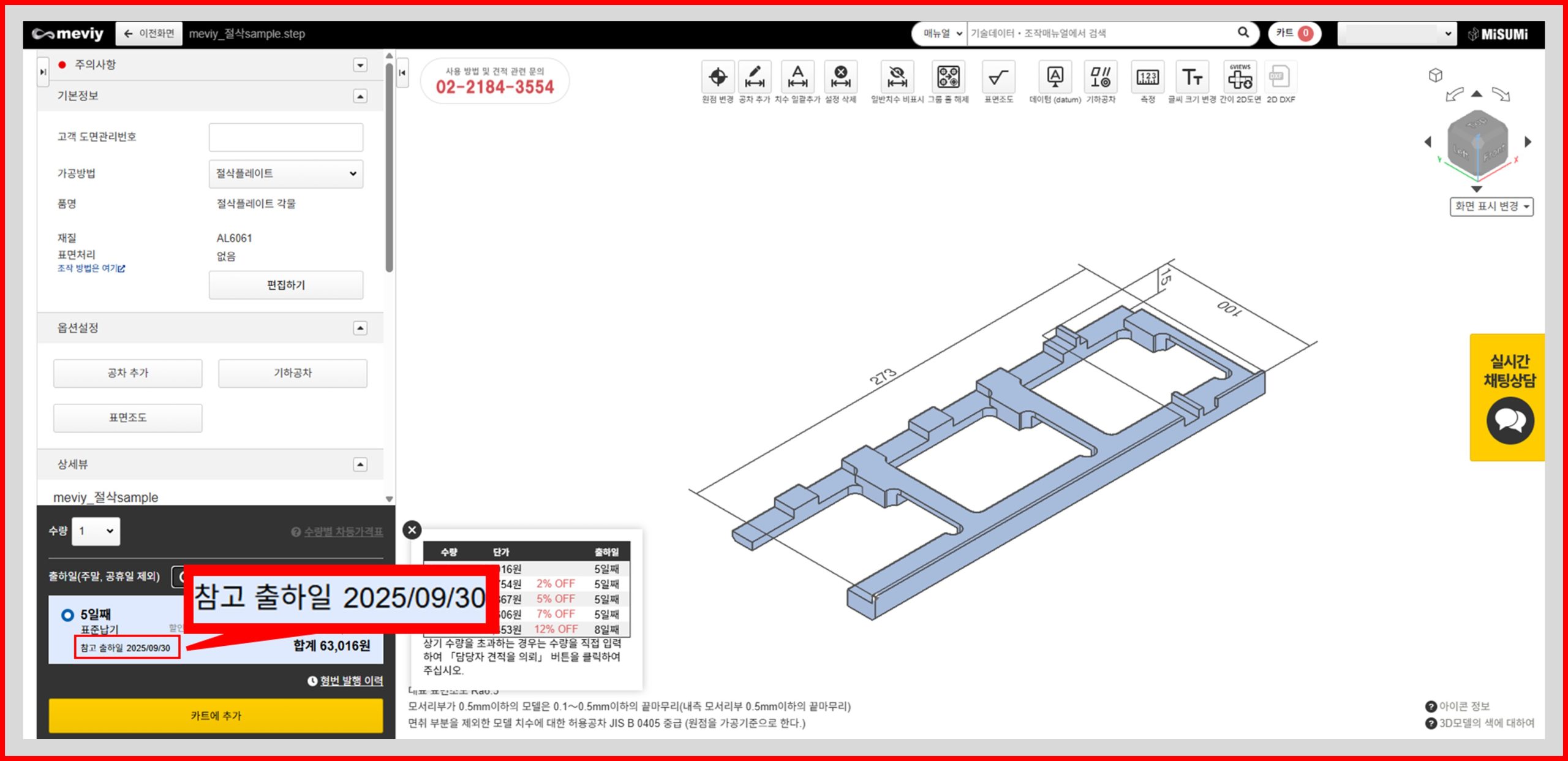Select the 5일째 standard delivery radio button

[67, 615]
